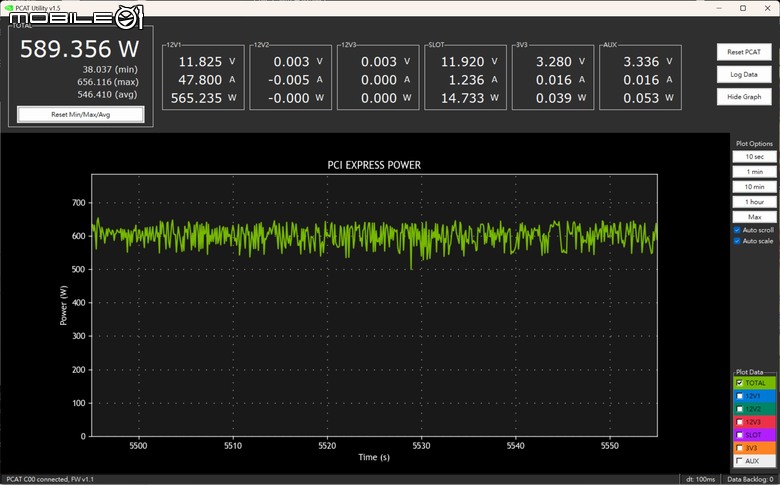This screenshot has height=485, width=780.
Task: Click the PCAT Utility app icon in title bar
Action: click(8, 8)
